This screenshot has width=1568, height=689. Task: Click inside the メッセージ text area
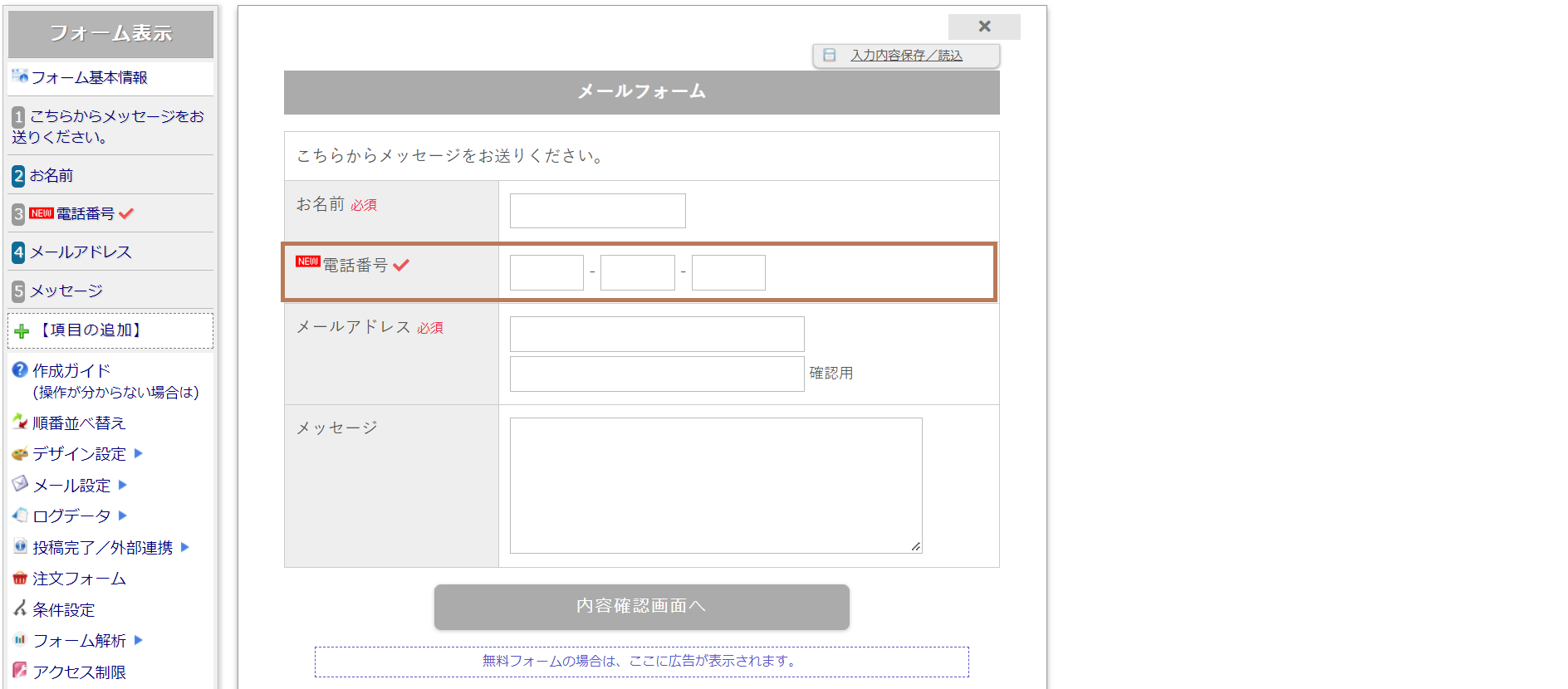(x=715, y=485)
